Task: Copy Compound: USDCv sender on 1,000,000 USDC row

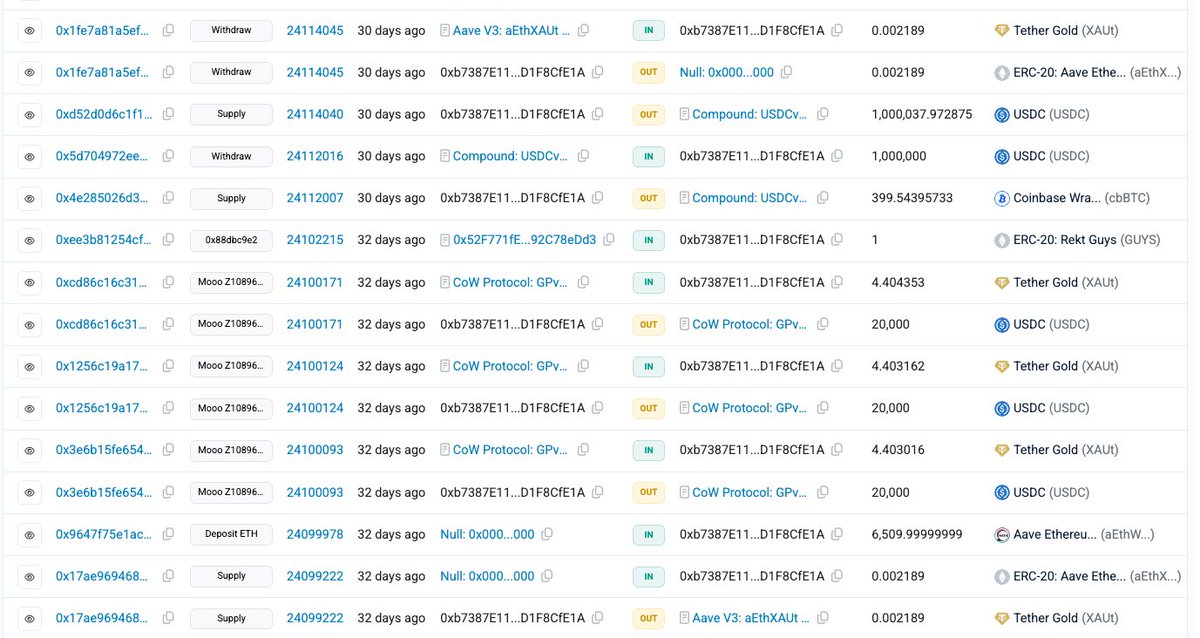Action: click(583, 156)
